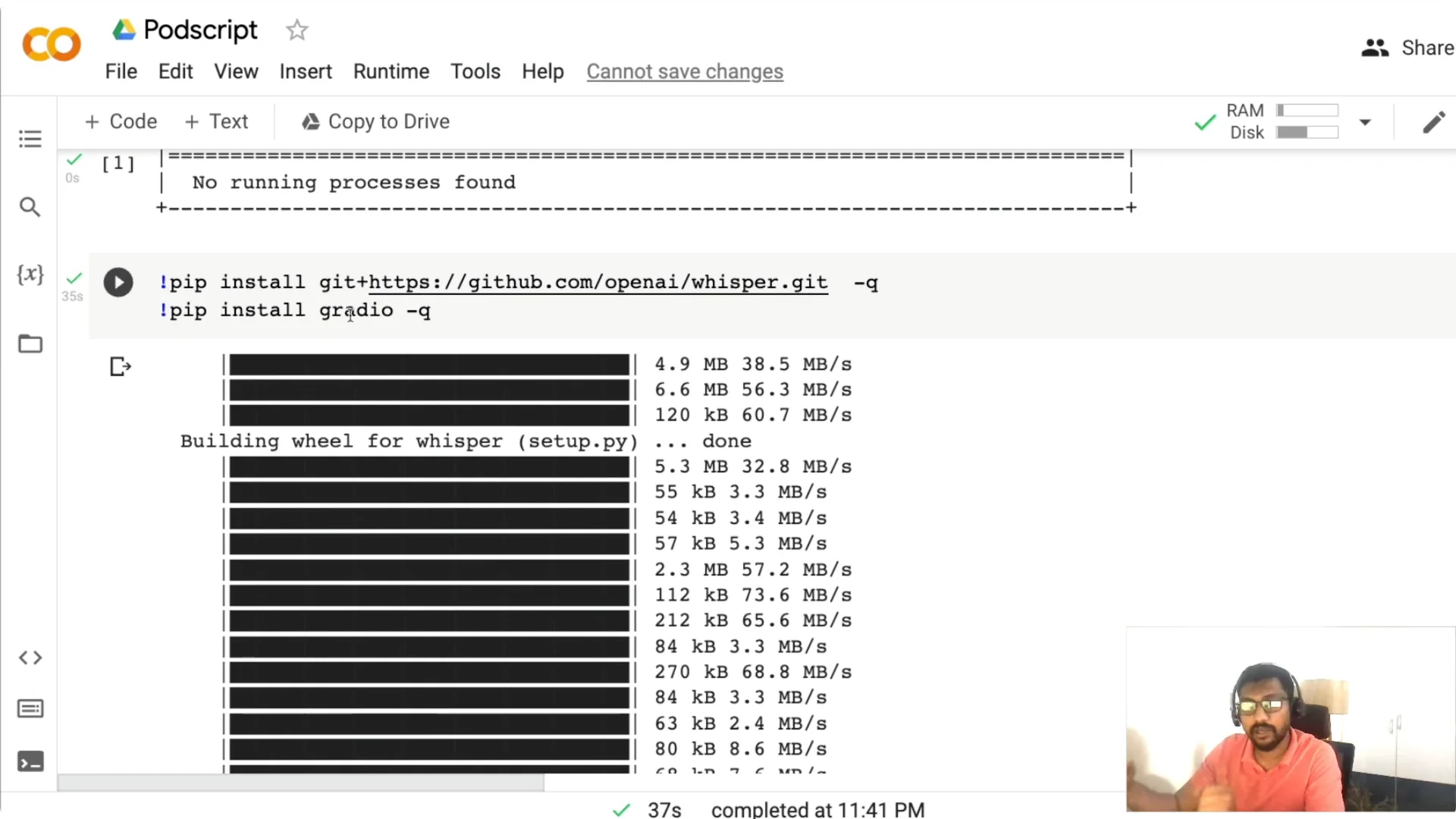Viewport: 1456px width, 819px height.
Task: Open the Files browser sidebar
Action: [x=30, y=344]
